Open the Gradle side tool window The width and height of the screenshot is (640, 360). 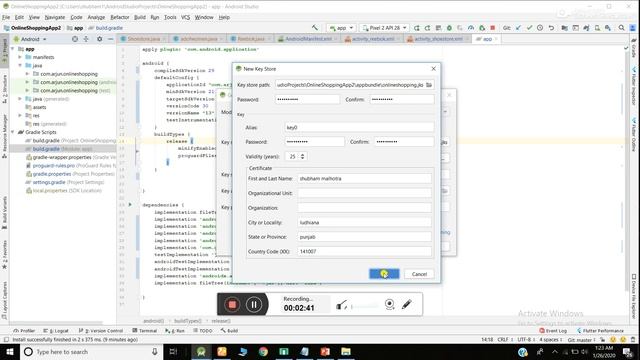(634, 48)
